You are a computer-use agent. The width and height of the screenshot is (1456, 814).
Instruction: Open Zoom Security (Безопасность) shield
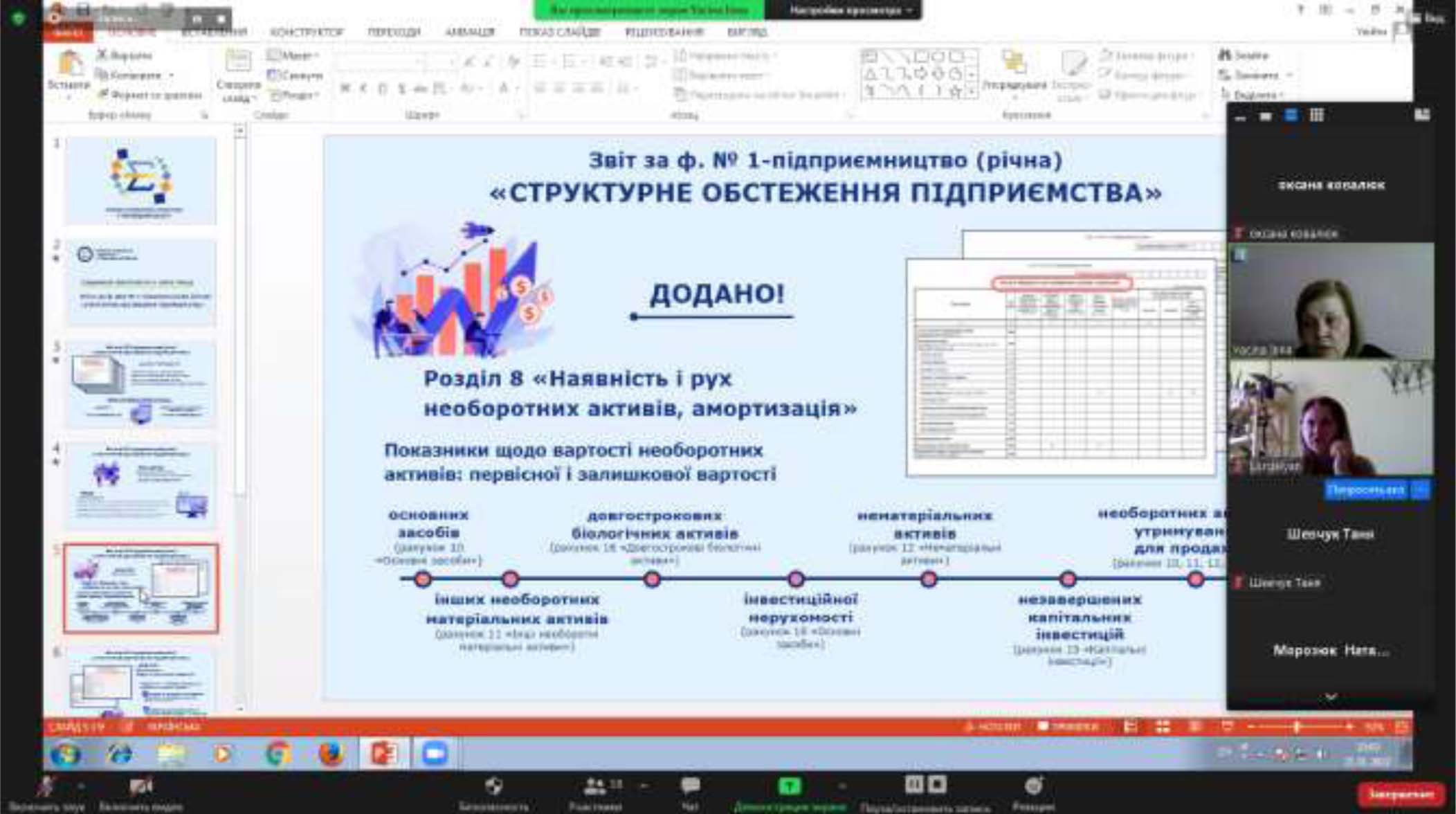pos(493,786)
